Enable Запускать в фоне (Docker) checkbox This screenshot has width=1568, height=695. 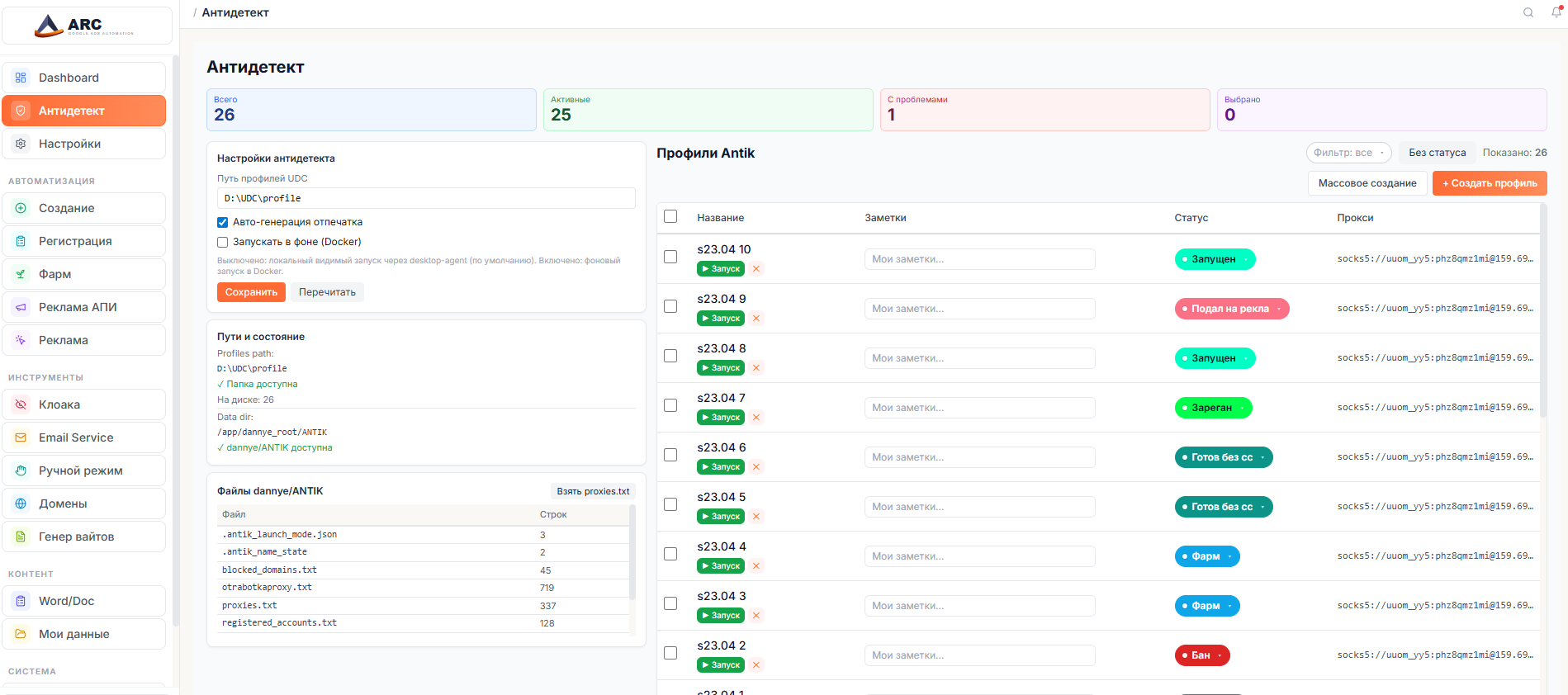pyautogui.click(x=222, y=242)
